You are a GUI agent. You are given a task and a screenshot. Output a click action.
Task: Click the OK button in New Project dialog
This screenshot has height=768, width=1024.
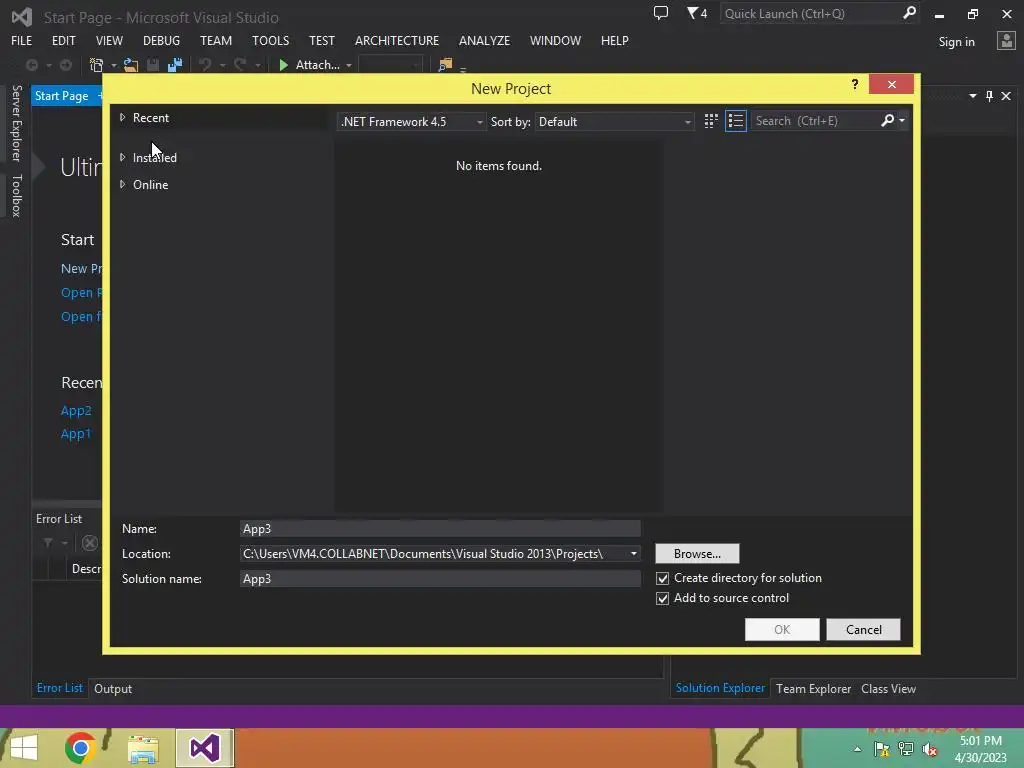[782, 630]
